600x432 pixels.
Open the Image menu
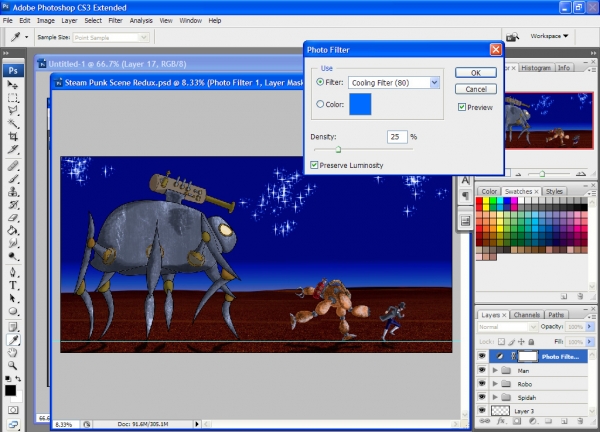click(x=46, y=21)
